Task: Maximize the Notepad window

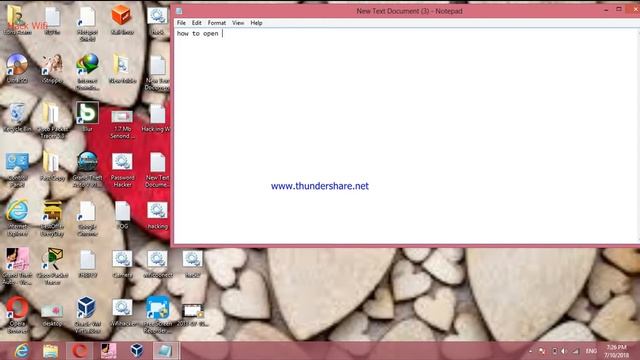Action: [619, 9]
